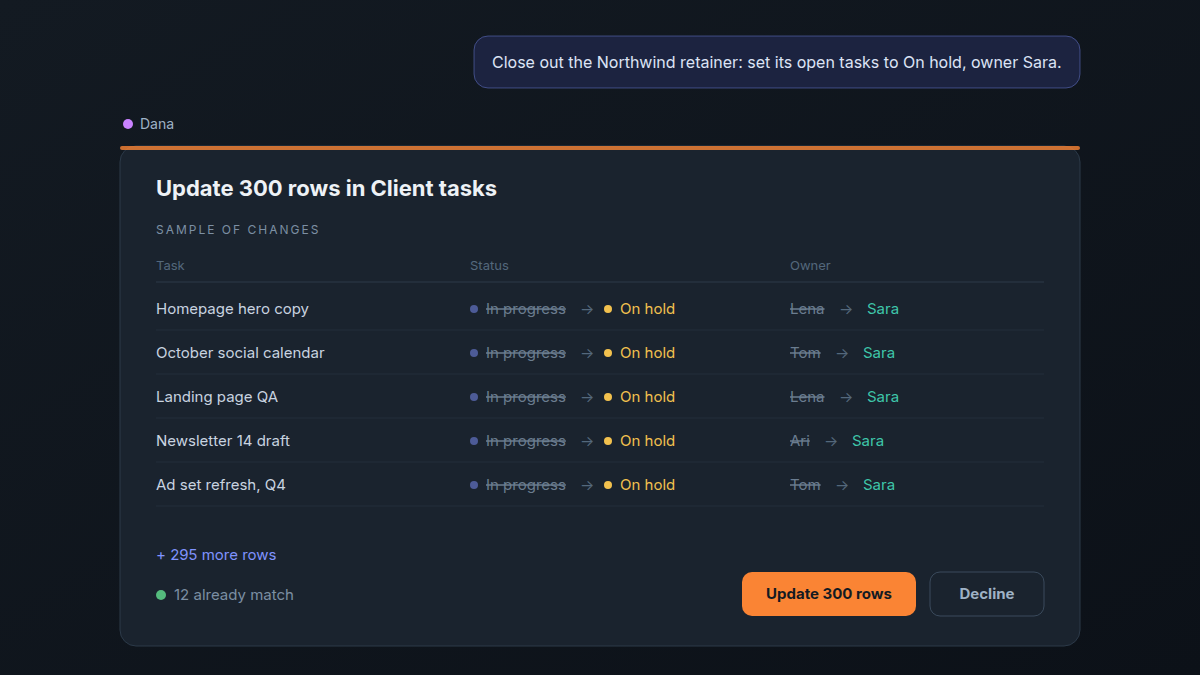Select the October social calendar task
Viewport: 1200px width, 675px height.
[240, 353]
